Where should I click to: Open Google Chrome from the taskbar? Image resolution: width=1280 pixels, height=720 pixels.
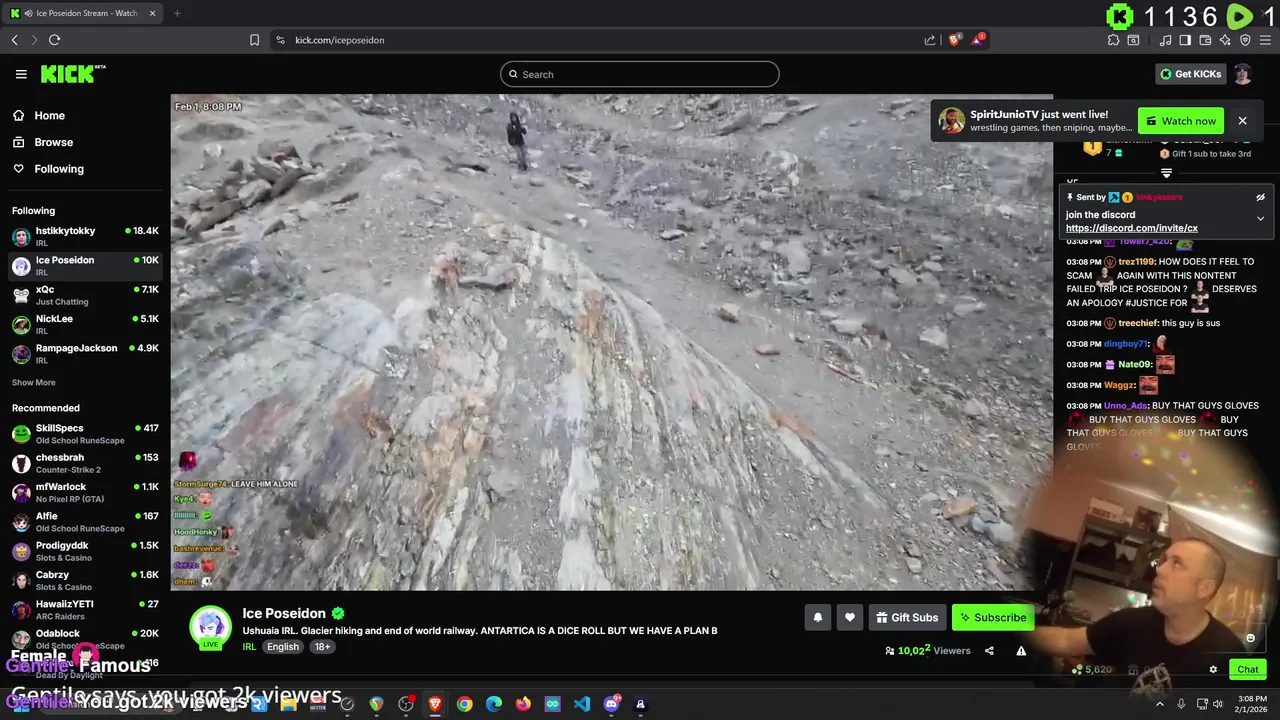[465, 704]
